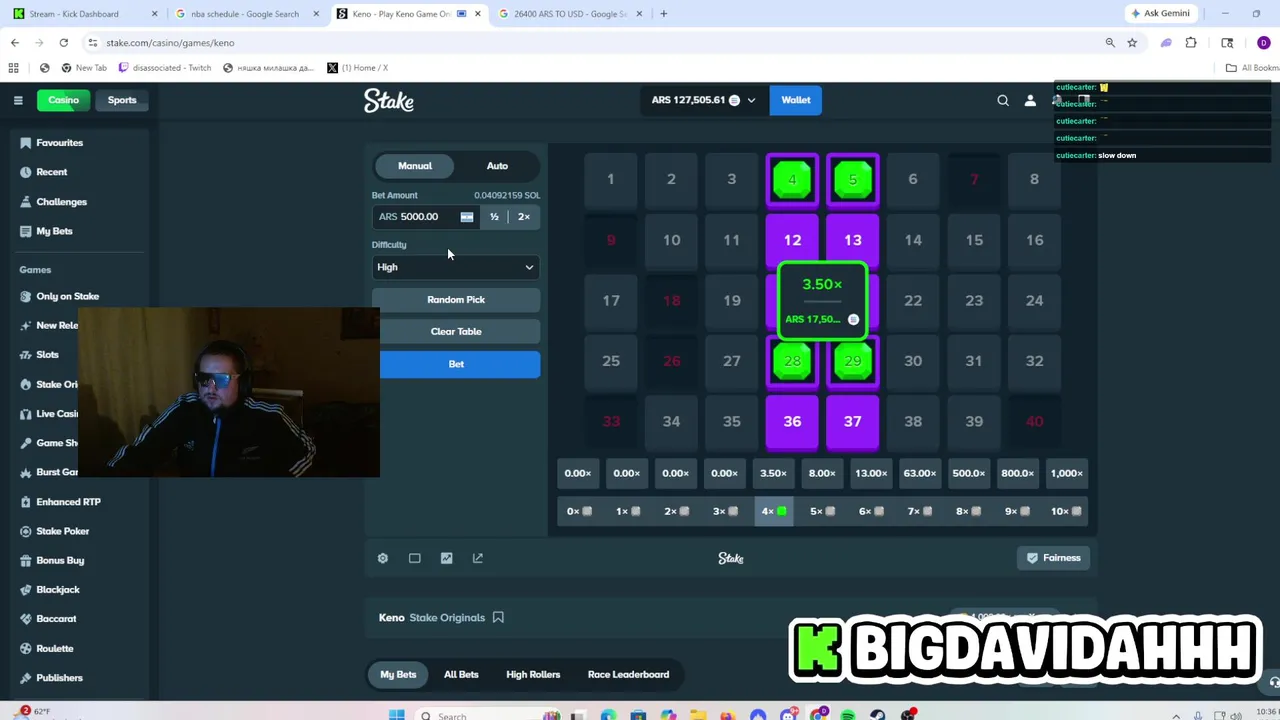The width and height of the screenshot is (1280, 720).
Task: Switch to nba schedule Google Search tab
Action: pyautogui.click(x=246, y=14)
